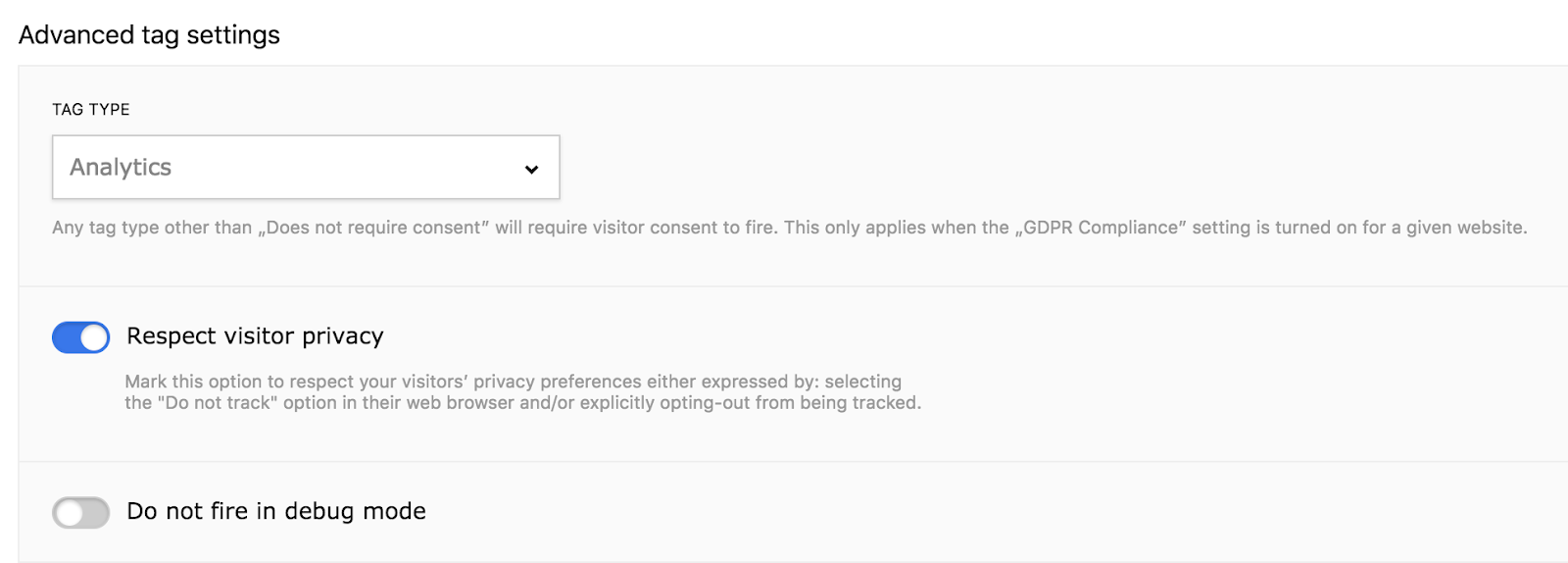Click the chevron arrow in Analytics selector
Viewport: 1568px width, 563px height.
click(531, 170)
